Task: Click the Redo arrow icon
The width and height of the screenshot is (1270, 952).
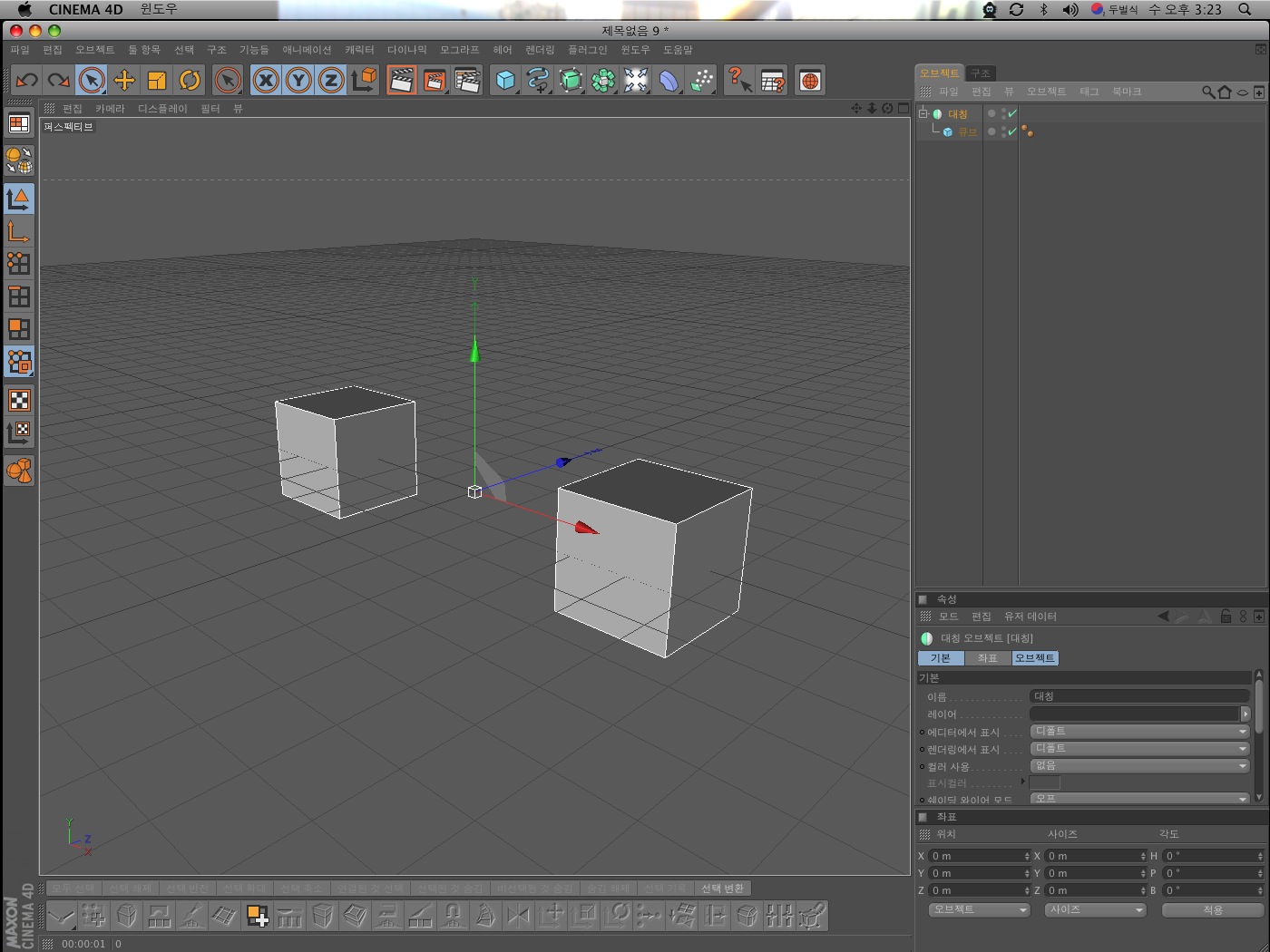Action: click(59, 81)
